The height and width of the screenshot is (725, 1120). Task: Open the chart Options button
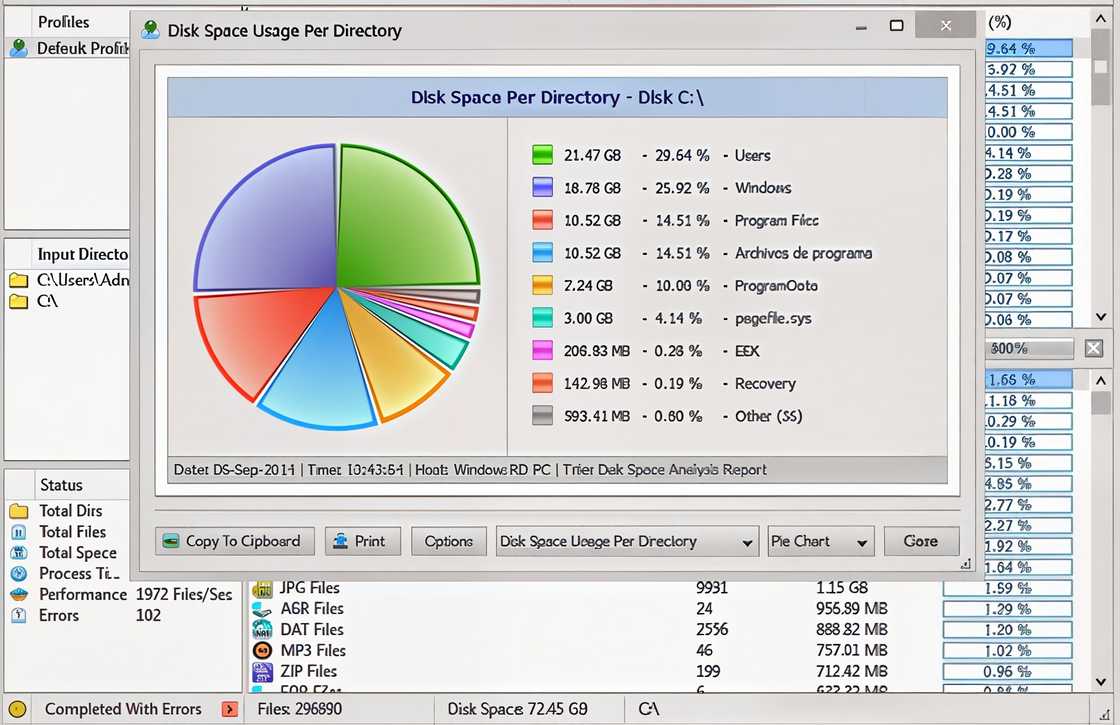pos(448,542)
